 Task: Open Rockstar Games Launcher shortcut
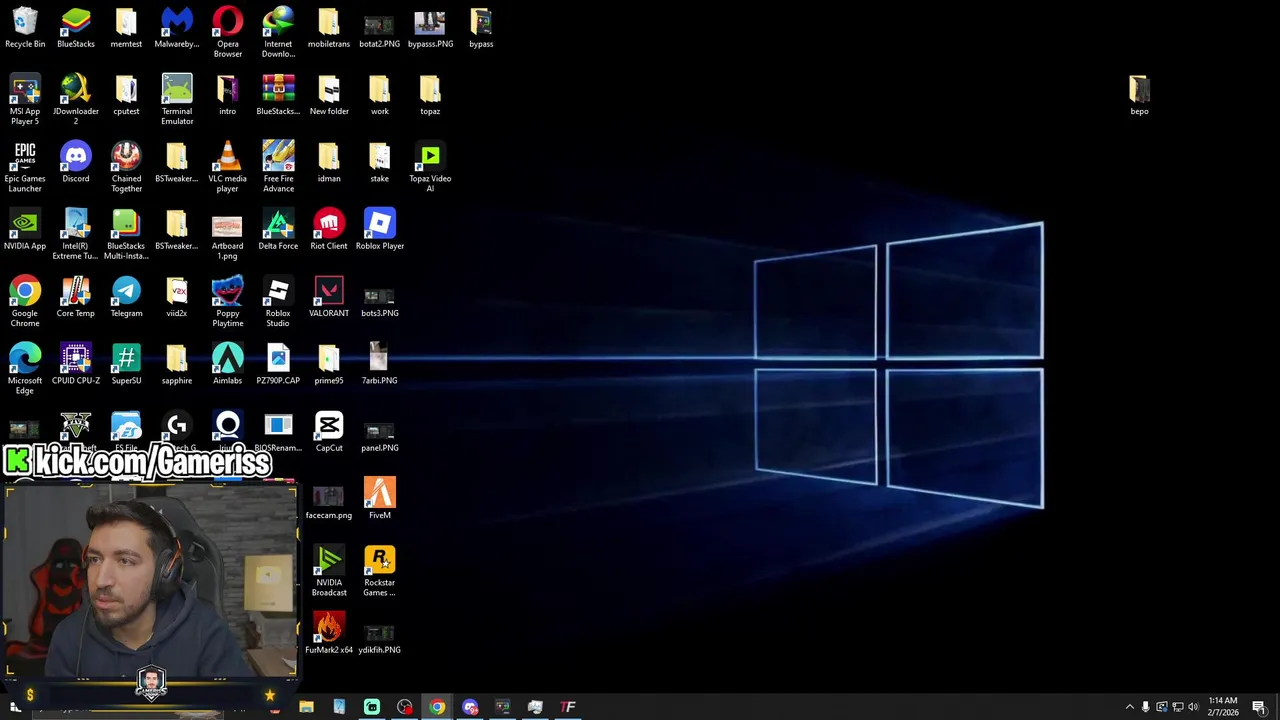click(x=379, y=570)
